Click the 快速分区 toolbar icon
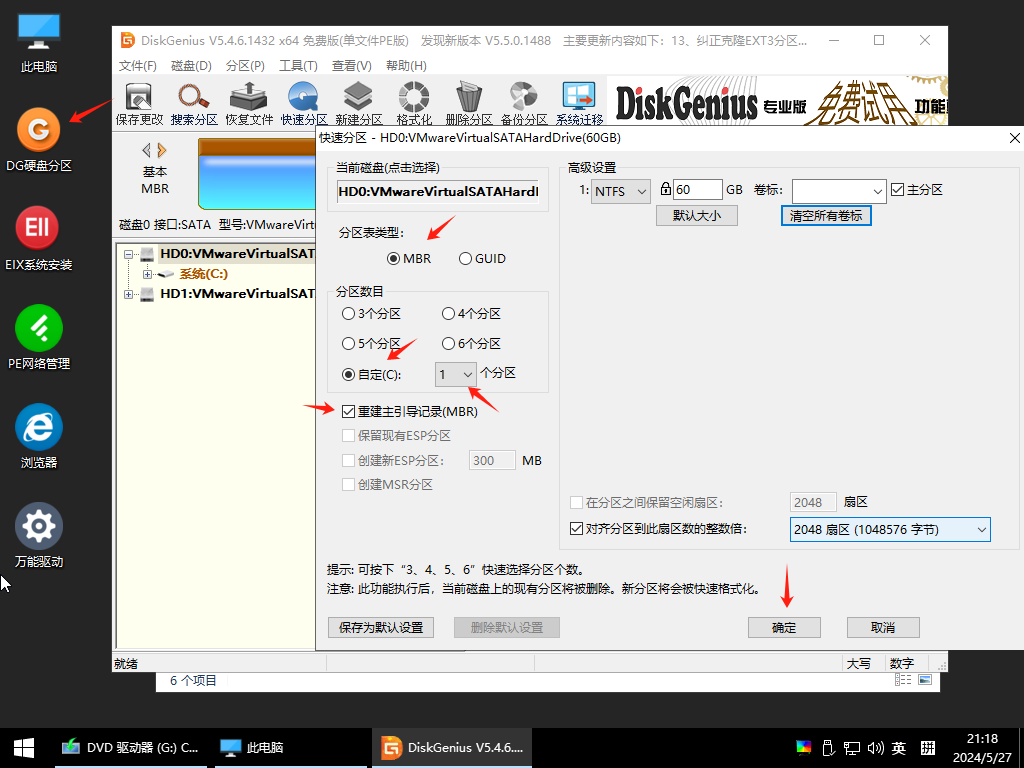 coord(304,103)
